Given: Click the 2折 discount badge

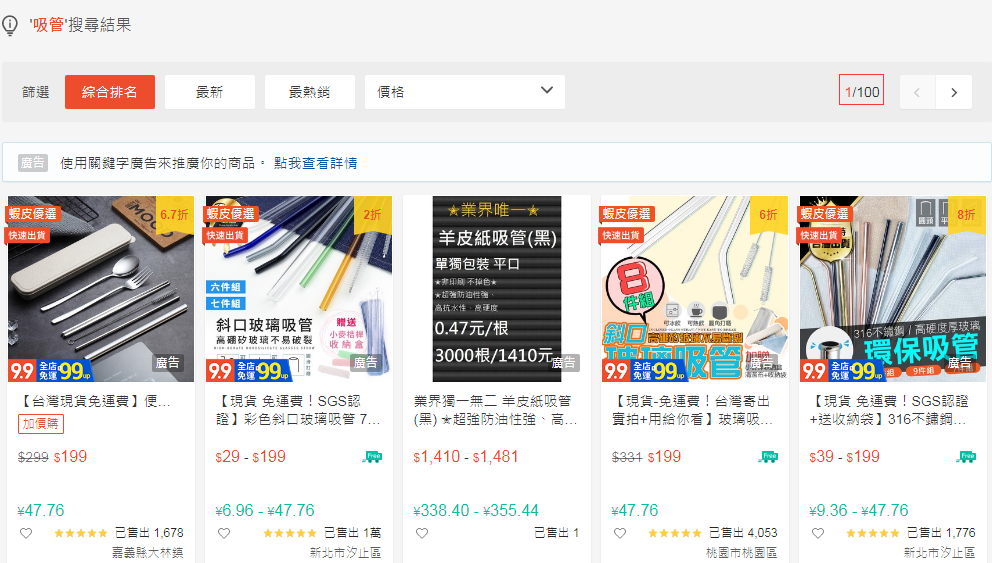Looking at the screenshot, I should pyautogui.click(x=373, y=215).
